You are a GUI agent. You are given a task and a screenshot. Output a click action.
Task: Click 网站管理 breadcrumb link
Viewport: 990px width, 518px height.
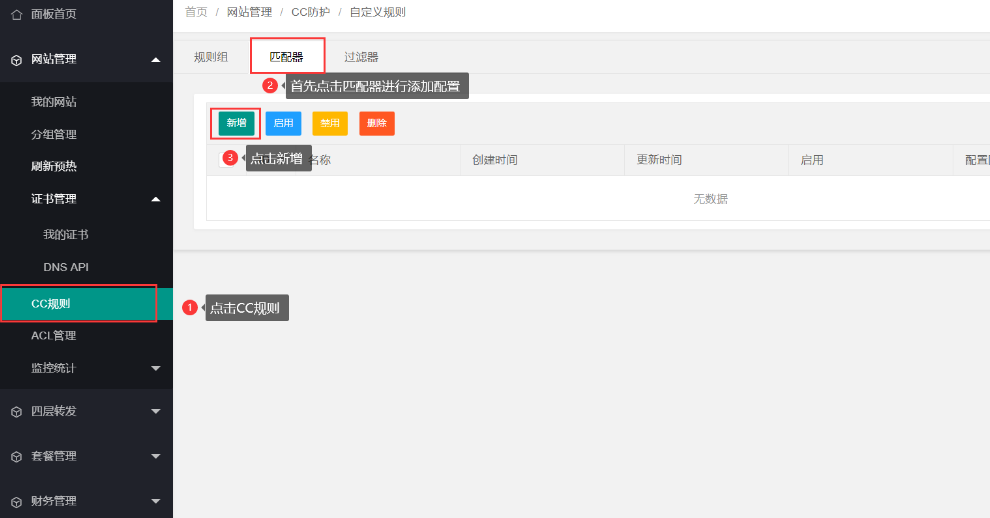click(x=249, y=12)
